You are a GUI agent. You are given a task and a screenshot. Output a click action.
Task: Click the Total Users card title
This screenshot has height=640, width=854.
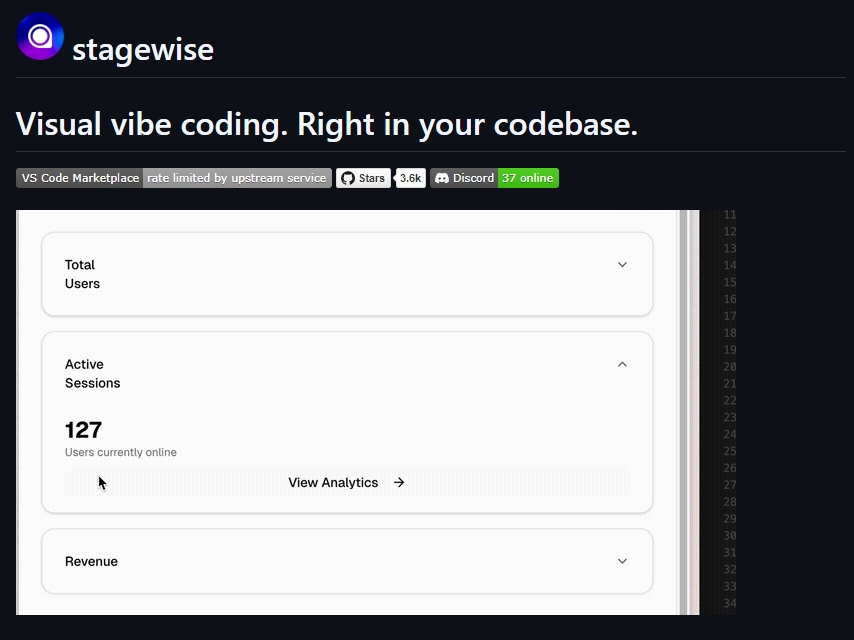tap(82, 274)
